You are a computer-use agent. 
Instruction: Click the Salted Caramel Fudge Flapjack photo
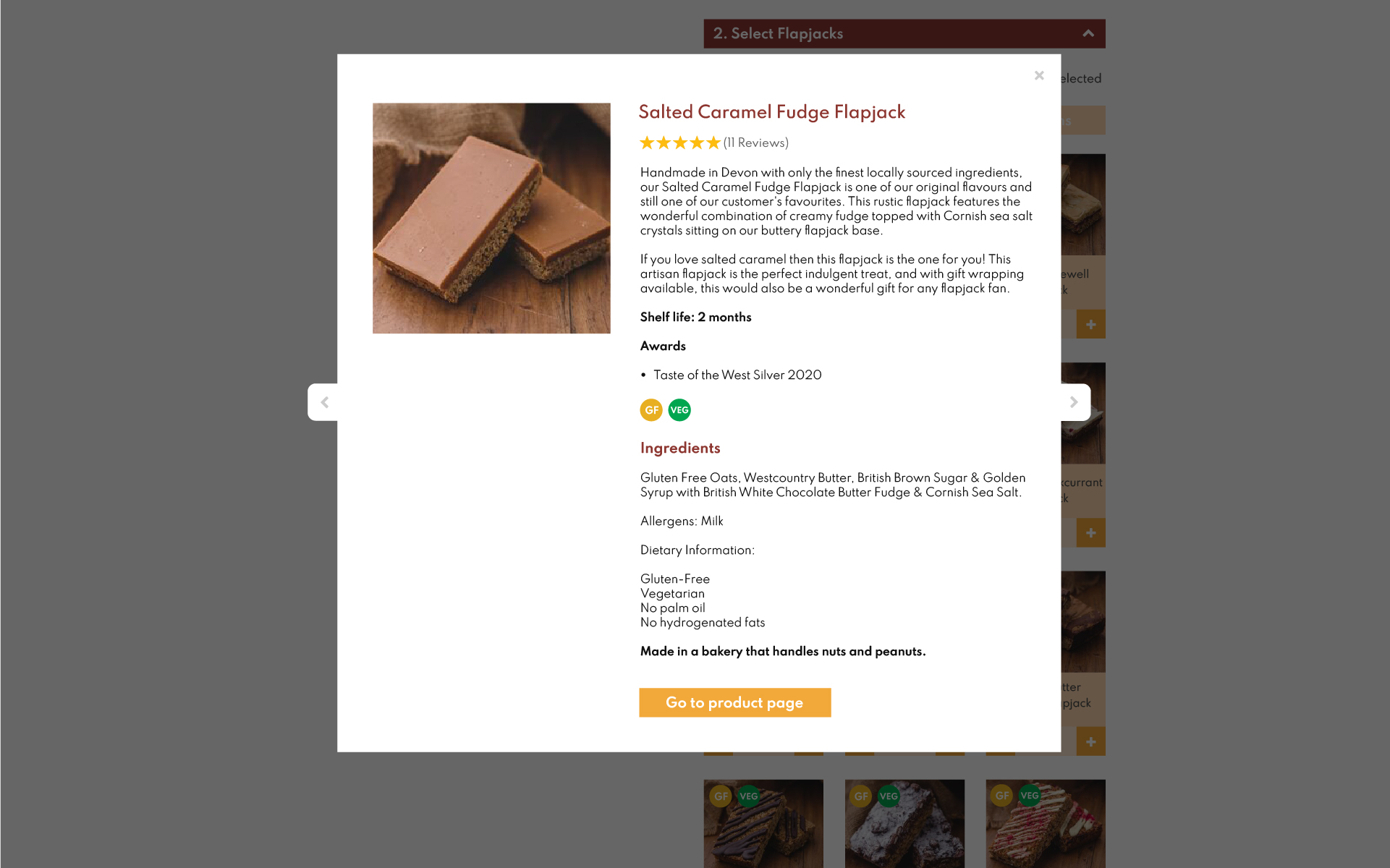click(x=491, y=218)
